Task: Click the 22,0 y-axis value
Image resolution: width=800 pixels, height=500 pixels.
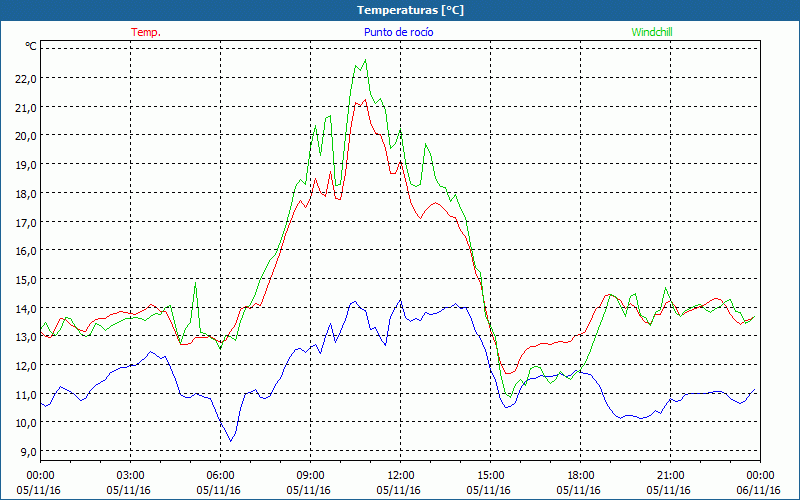Action: click(x=27, y=78)
